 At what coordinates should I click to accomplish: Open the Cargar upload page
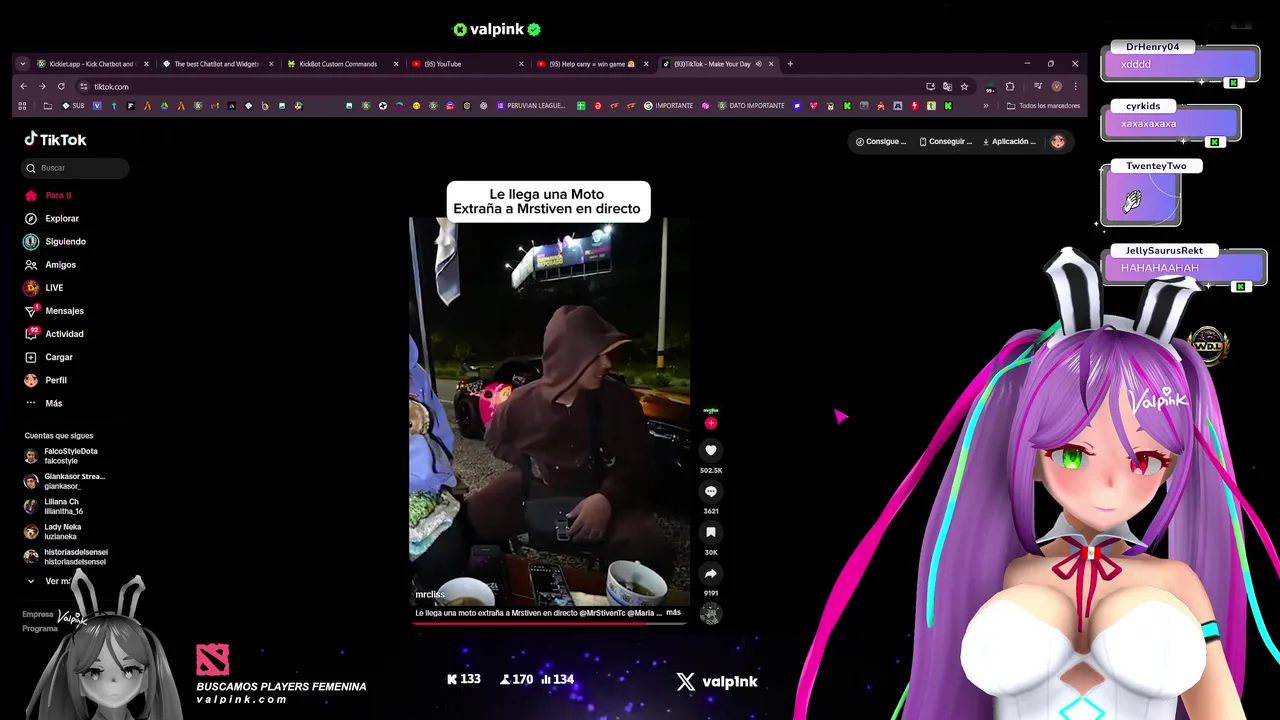pyautogui.click(x=49, y=356)
